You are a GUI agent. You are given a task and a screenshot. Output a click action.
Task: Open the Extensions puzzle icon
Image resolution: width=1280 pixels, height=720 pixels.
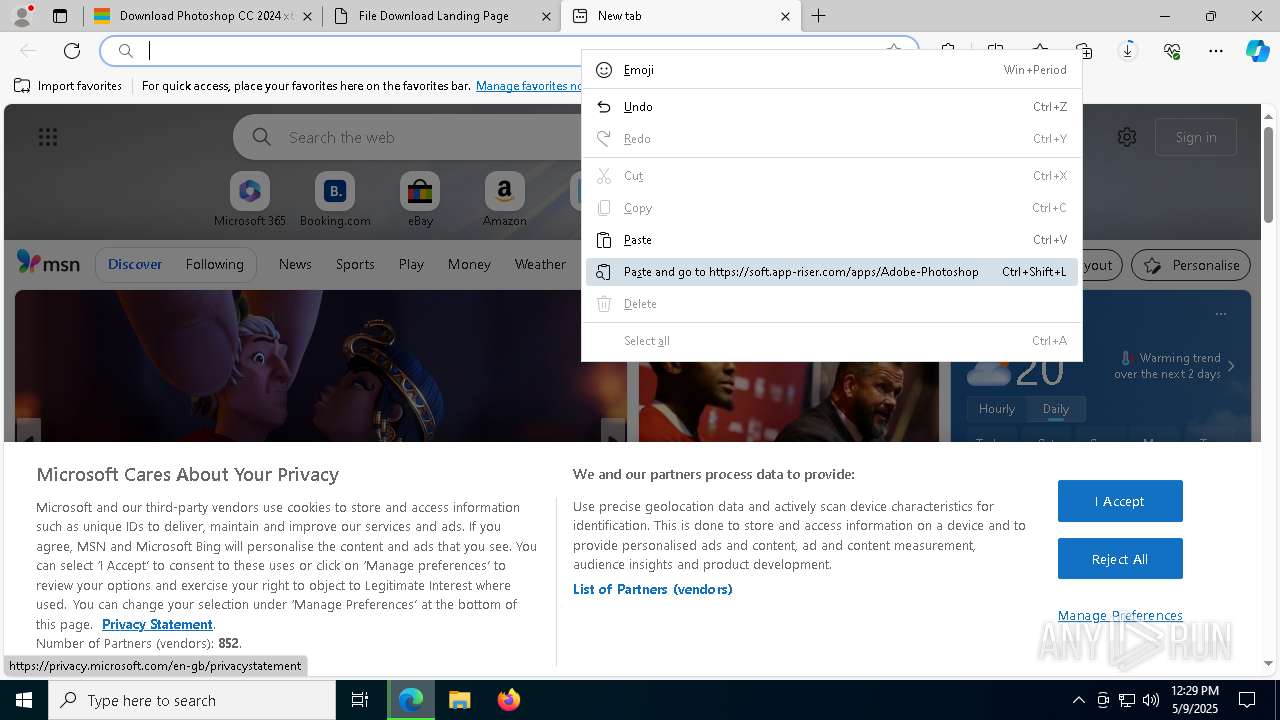pos(948,51)
